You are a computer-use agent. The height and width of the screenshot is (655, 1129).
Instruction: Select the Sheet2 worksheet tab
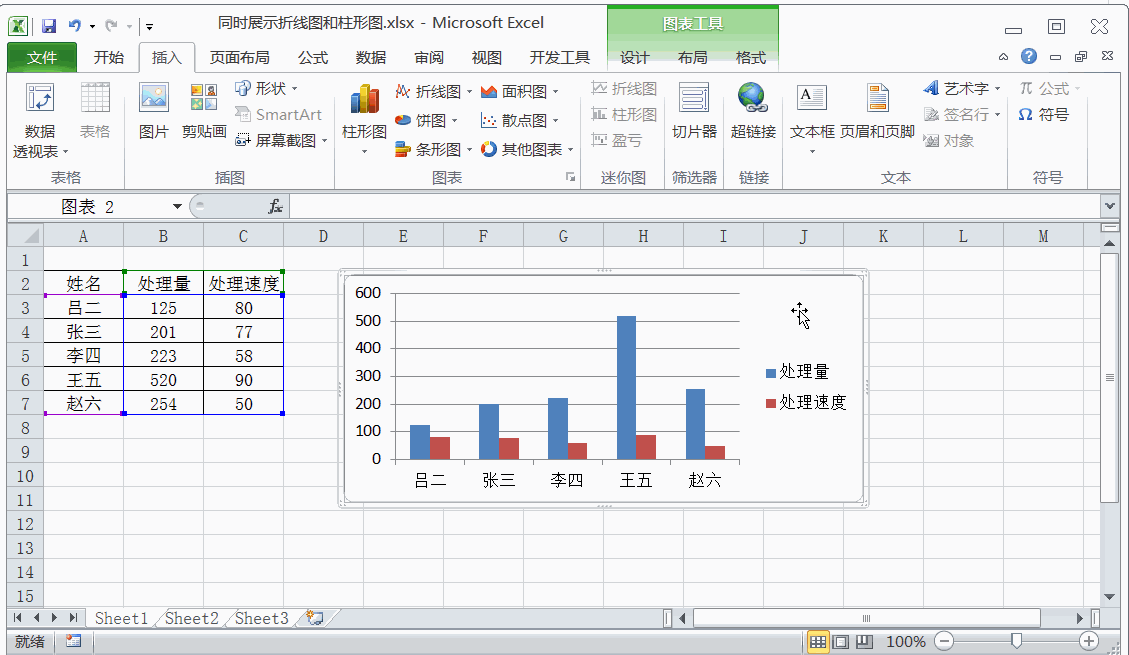coord(192,618)
